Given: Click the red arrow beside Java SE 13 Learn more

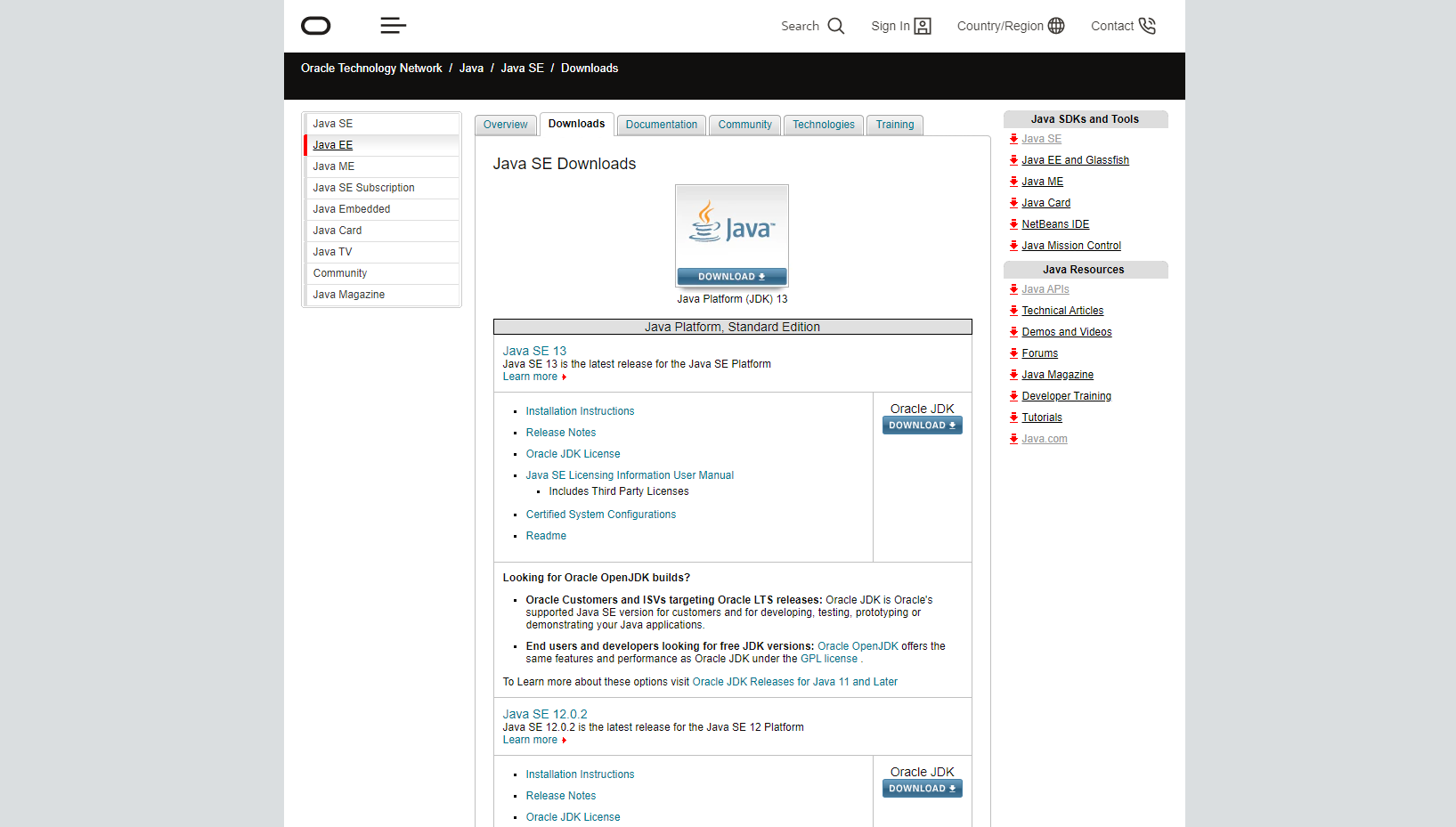Looking at the screenshot, I should 564,377.
